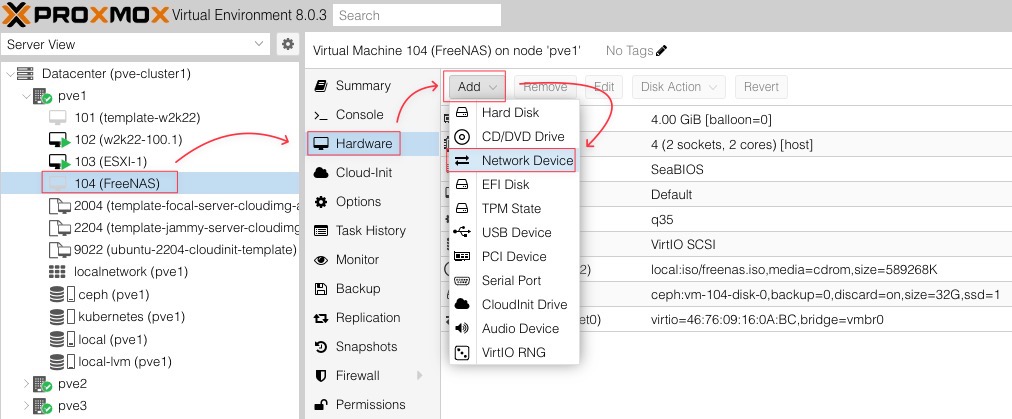The image size is (1012, 419).
Task: Click the USB Device icon in the menu
Action: pos(461,232)
